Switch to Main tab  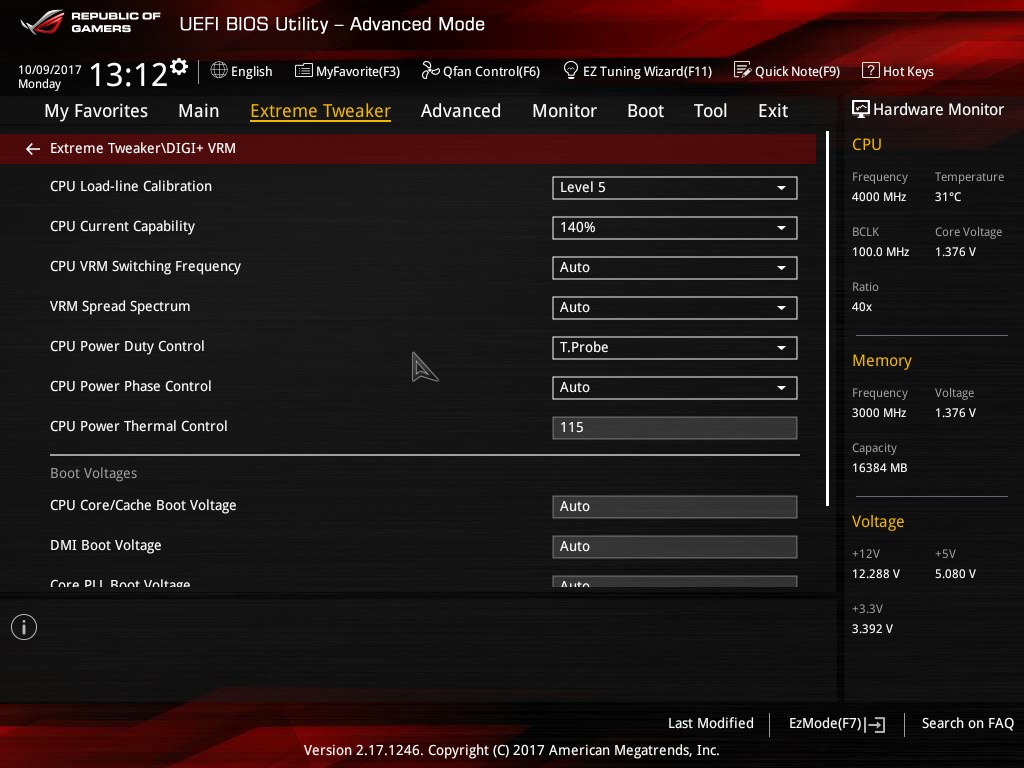point(199,111)
